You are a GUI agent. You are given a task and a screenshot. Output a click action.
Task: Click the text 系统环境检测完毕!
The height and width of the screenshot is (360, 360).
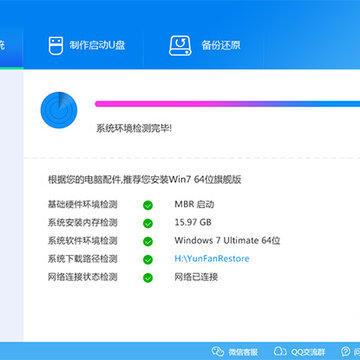(134, 128)
